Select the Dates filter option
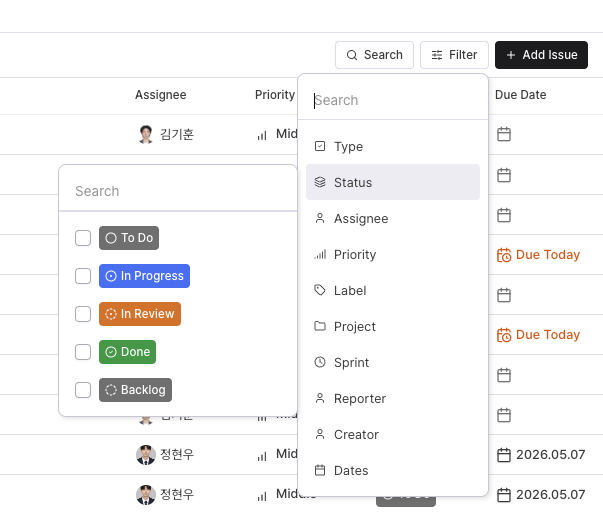This screenshot has width=603, height=513. tap(393, 470)
